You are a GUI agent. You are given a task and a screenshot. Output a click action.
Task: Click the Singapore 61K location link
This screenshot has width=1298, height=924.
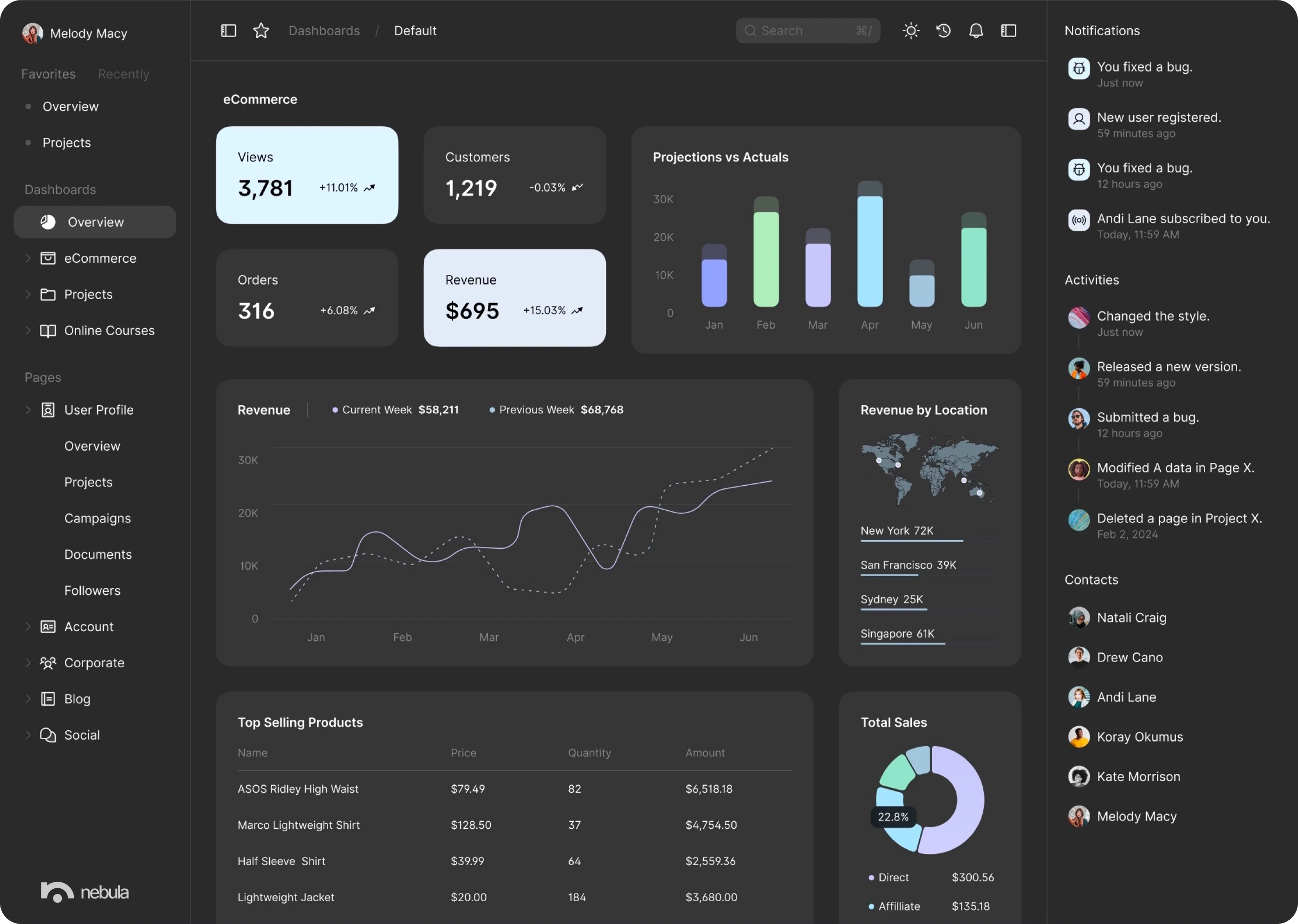[x=896, y=631]
